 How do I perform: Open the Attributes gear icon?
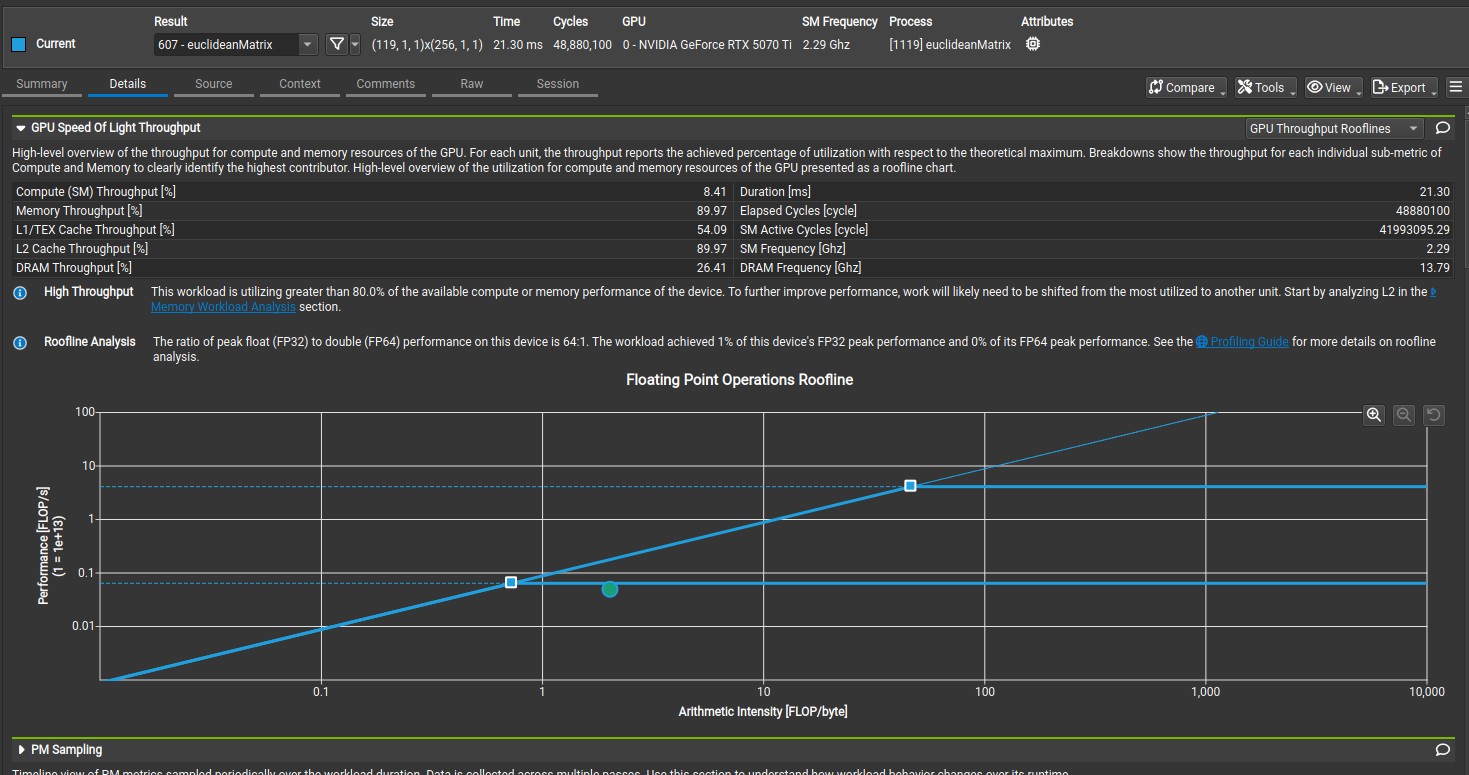[x=1033, y=44]
